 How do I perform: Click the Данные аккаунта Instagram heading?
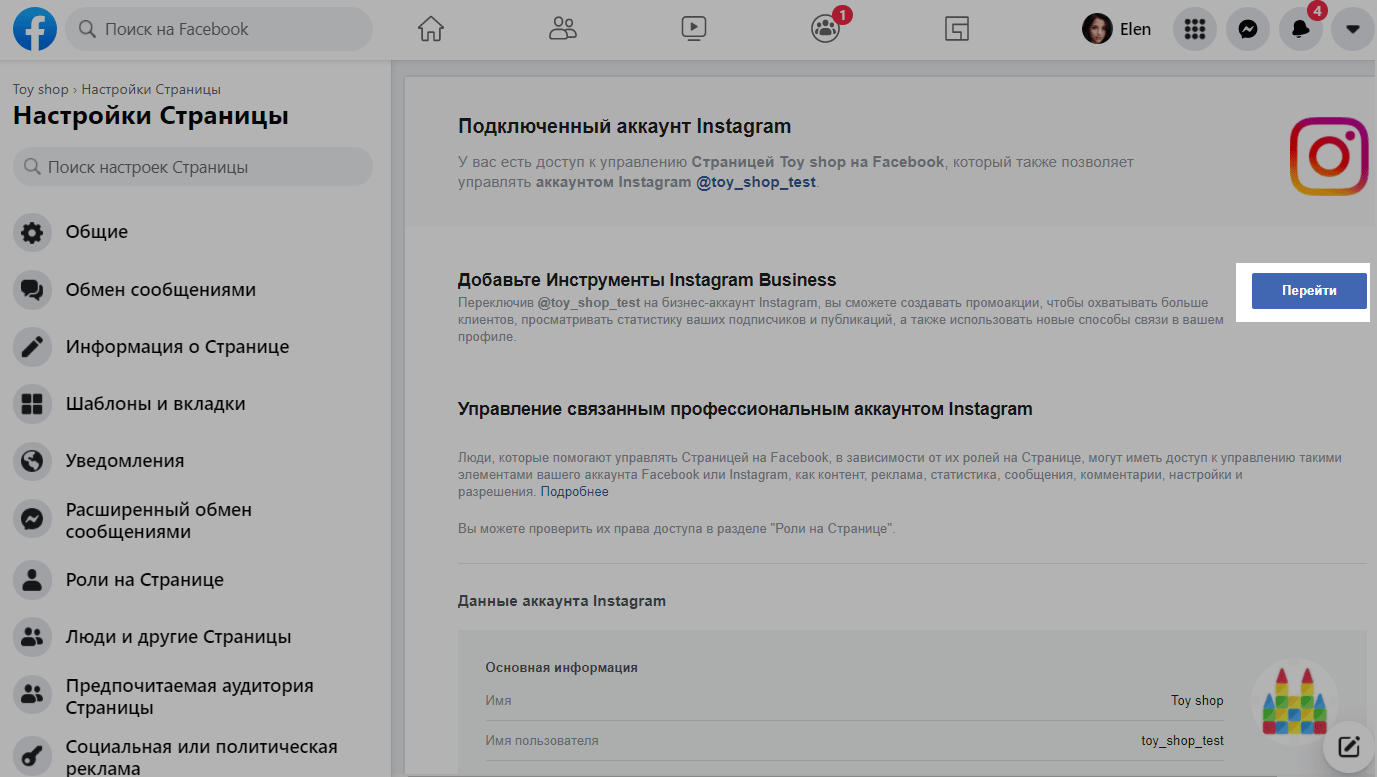[x=562, y=601]
